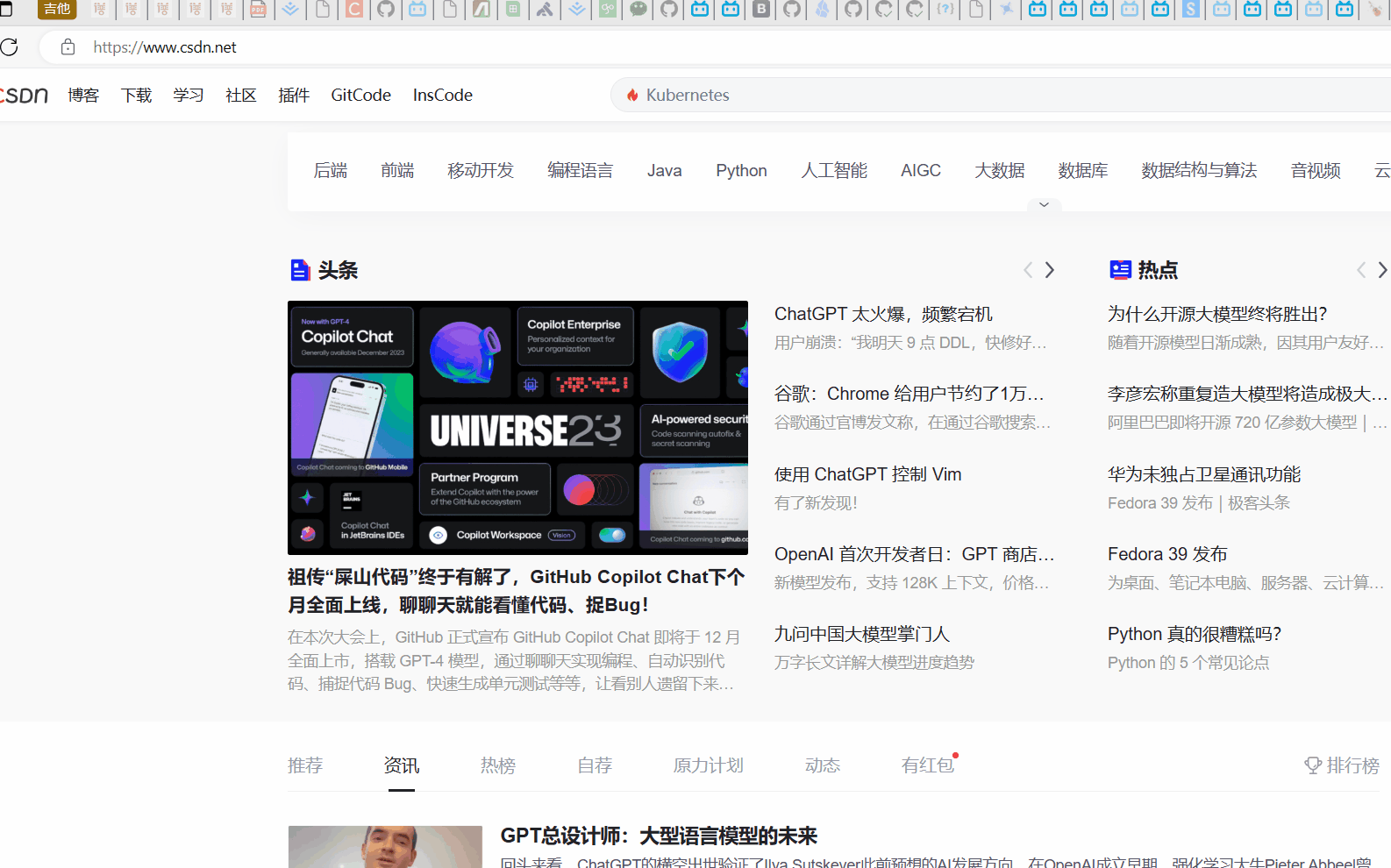Open the 使用 ChatGPT 控制 Vim article
Viewport: 1391px width, 868px height.
(x=867, y=474)
